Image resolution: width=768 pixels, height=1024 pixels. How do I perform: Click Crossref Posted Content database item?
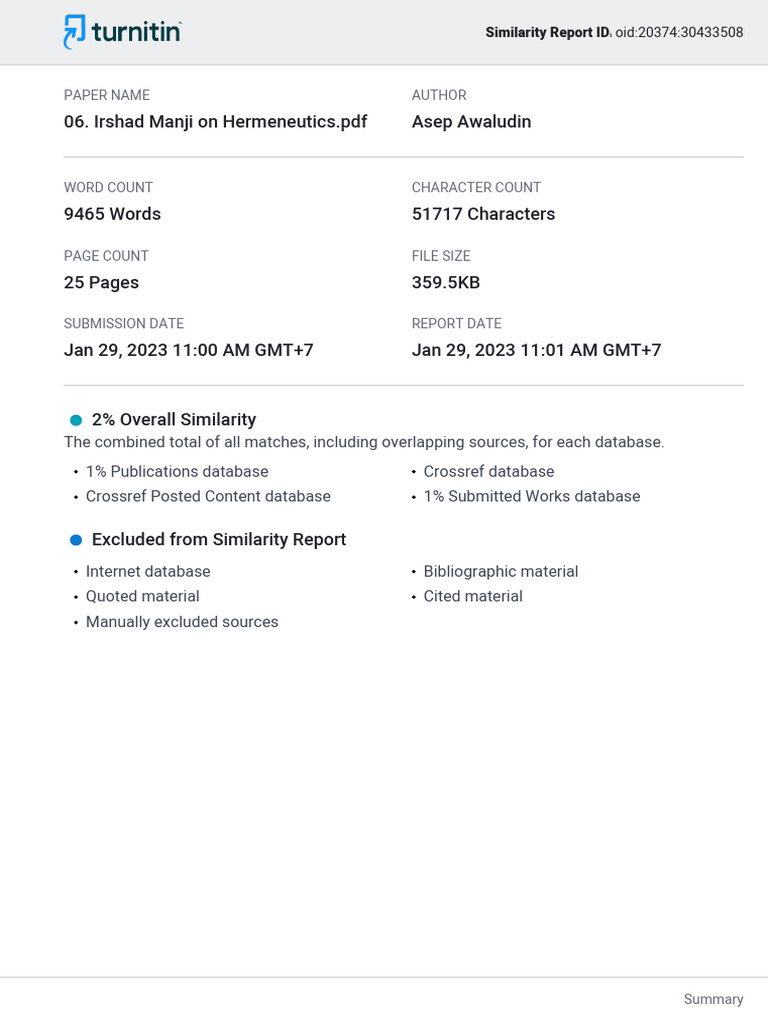(x=208, y=496)
